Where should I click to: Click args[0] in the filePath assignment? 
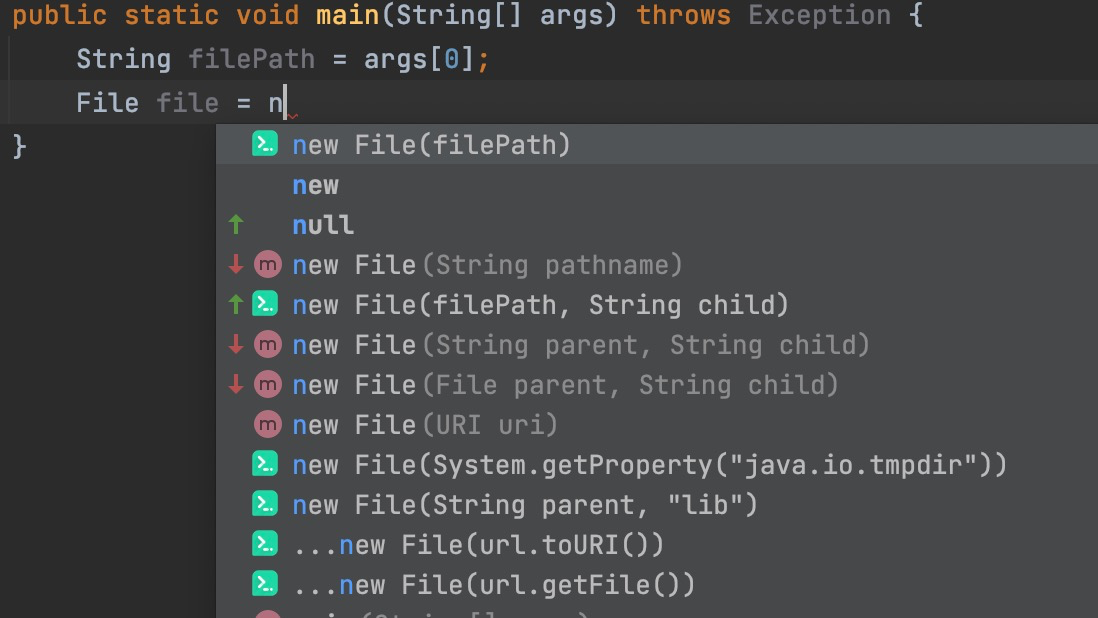[x=420, y=59]
